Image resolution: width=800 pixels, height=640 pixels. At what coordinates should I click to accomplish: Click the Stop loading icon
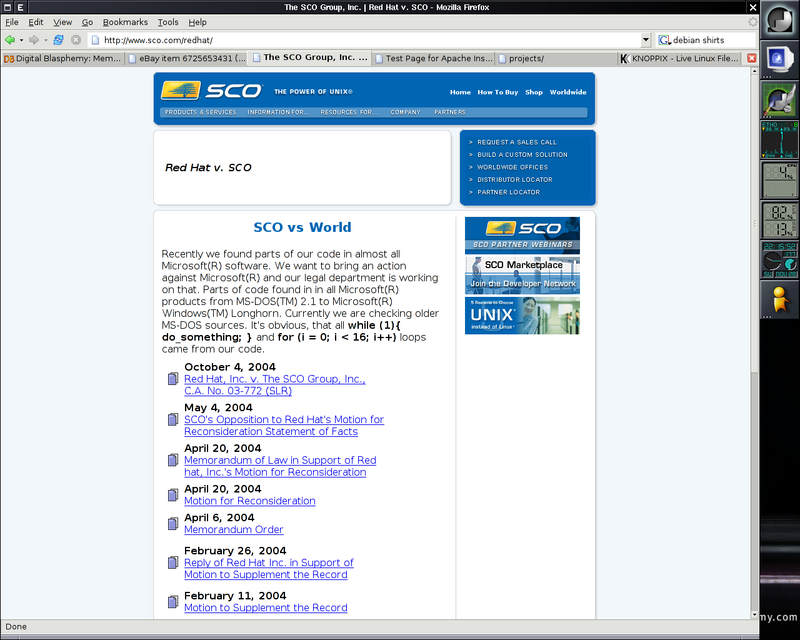pyautogui.click(x=76, y=40)
